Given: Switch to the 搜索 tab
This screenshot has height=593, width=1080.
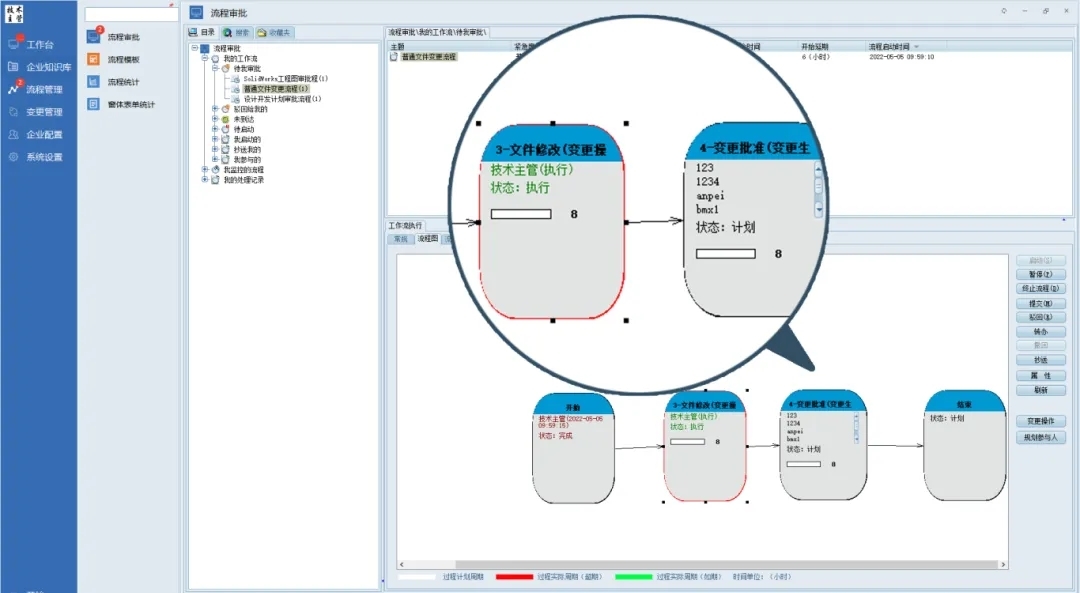Looking at the screenshot, I should (x=237, y=33).
